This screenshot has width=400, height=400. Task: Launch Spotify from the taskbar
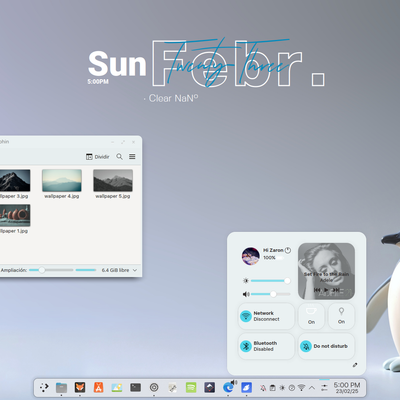[x=191, y=387]
